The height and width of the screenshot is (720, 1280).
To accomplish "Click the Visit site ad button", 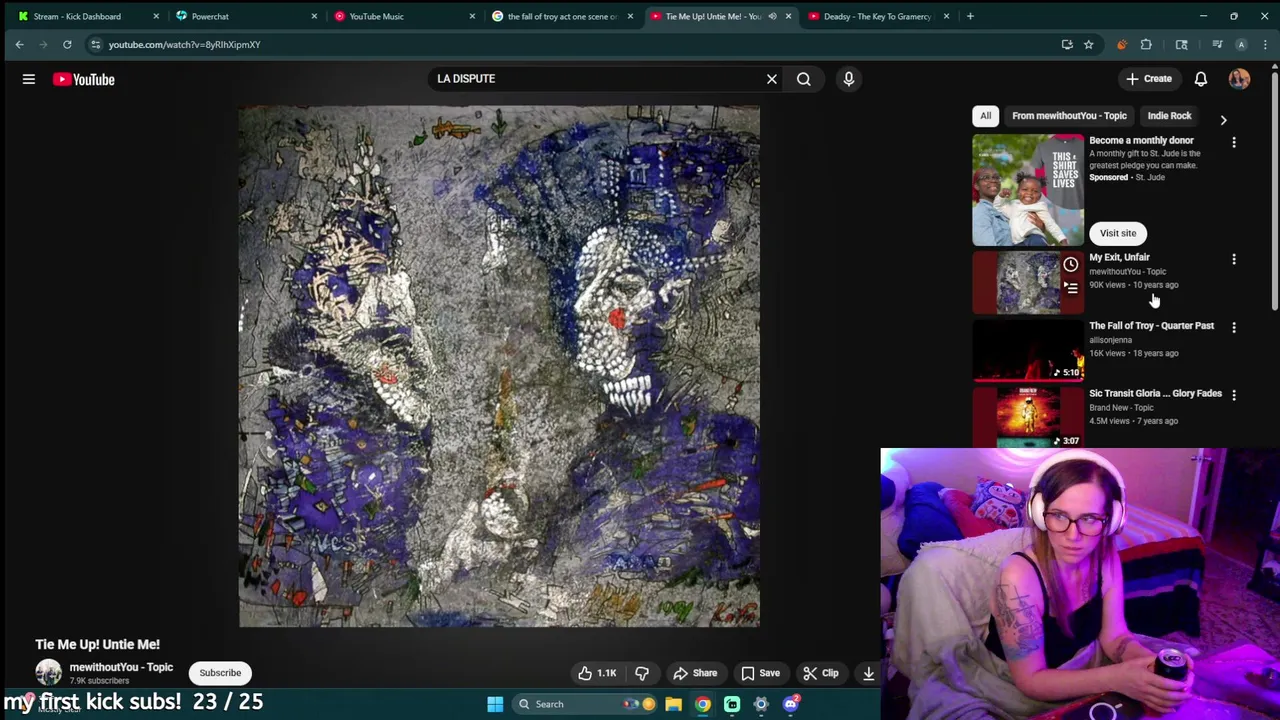I will coord(1118,233).
